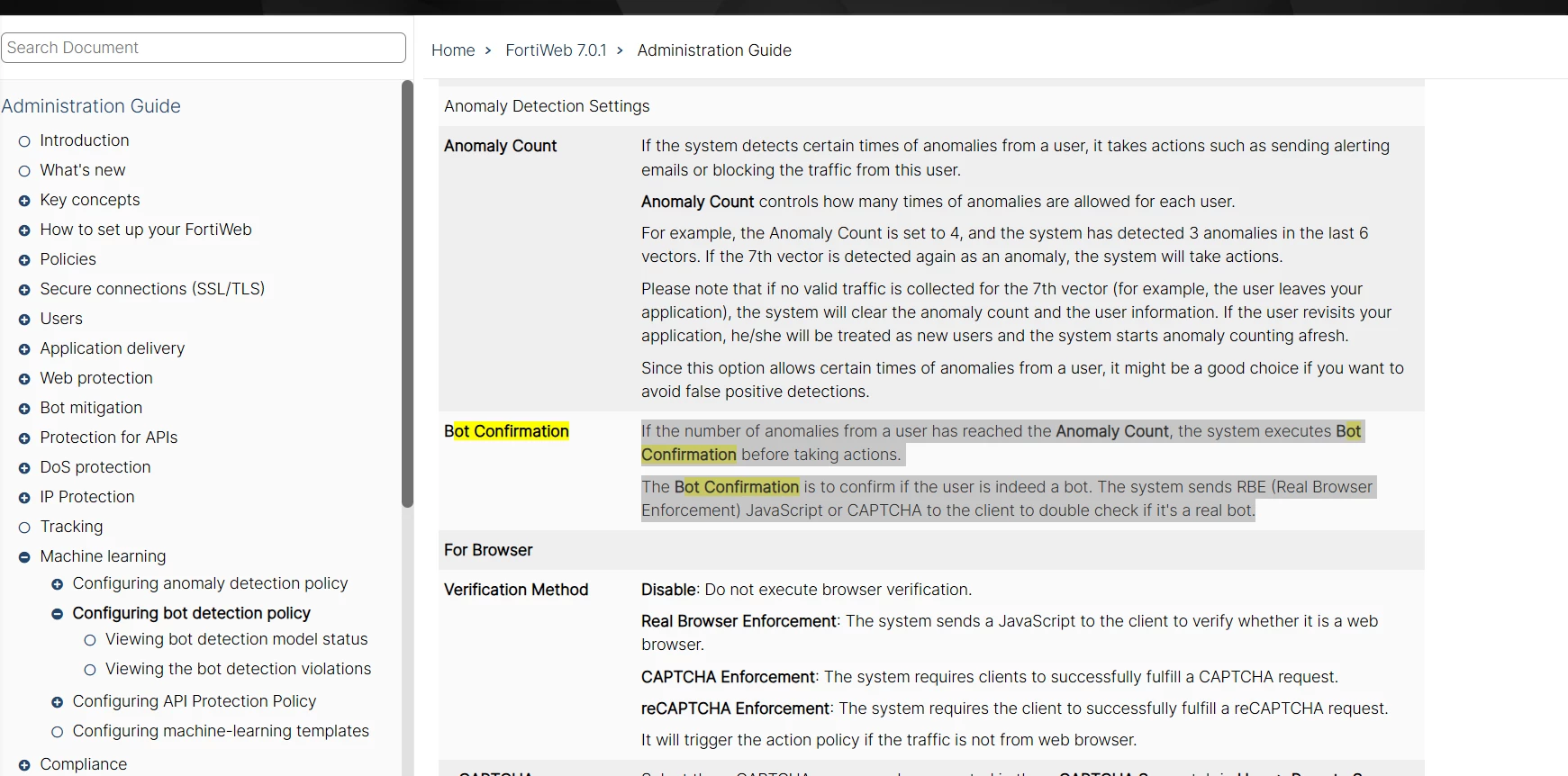Click the CAPTCHA Enforcement term
1568x776 pixels.
[x=728, y=677]
